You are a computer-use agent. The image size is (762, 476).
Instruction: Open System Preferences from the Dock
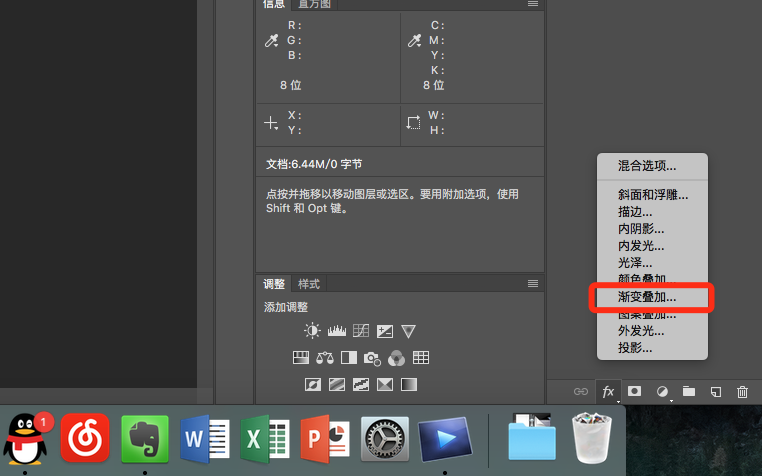pos(385,439)
